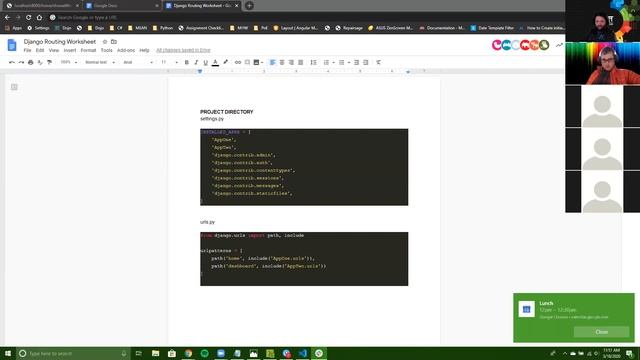Go to the browser home page
640x360 pixels.
coord(39,17)
